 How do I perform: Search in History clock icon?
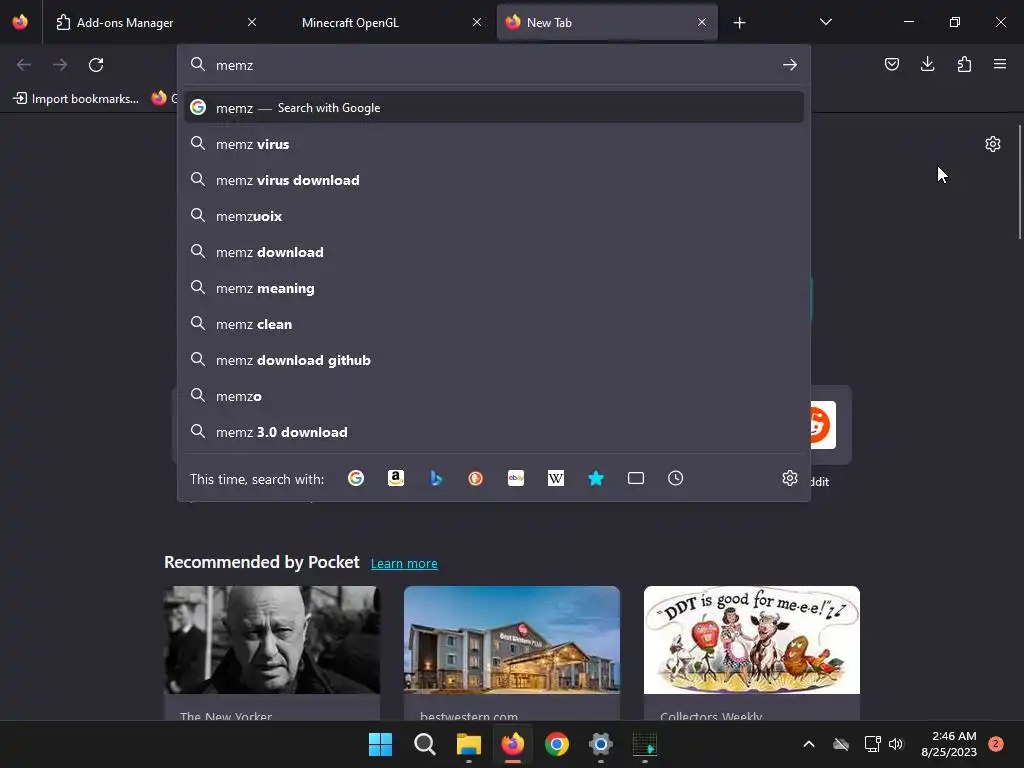[676, 479]
